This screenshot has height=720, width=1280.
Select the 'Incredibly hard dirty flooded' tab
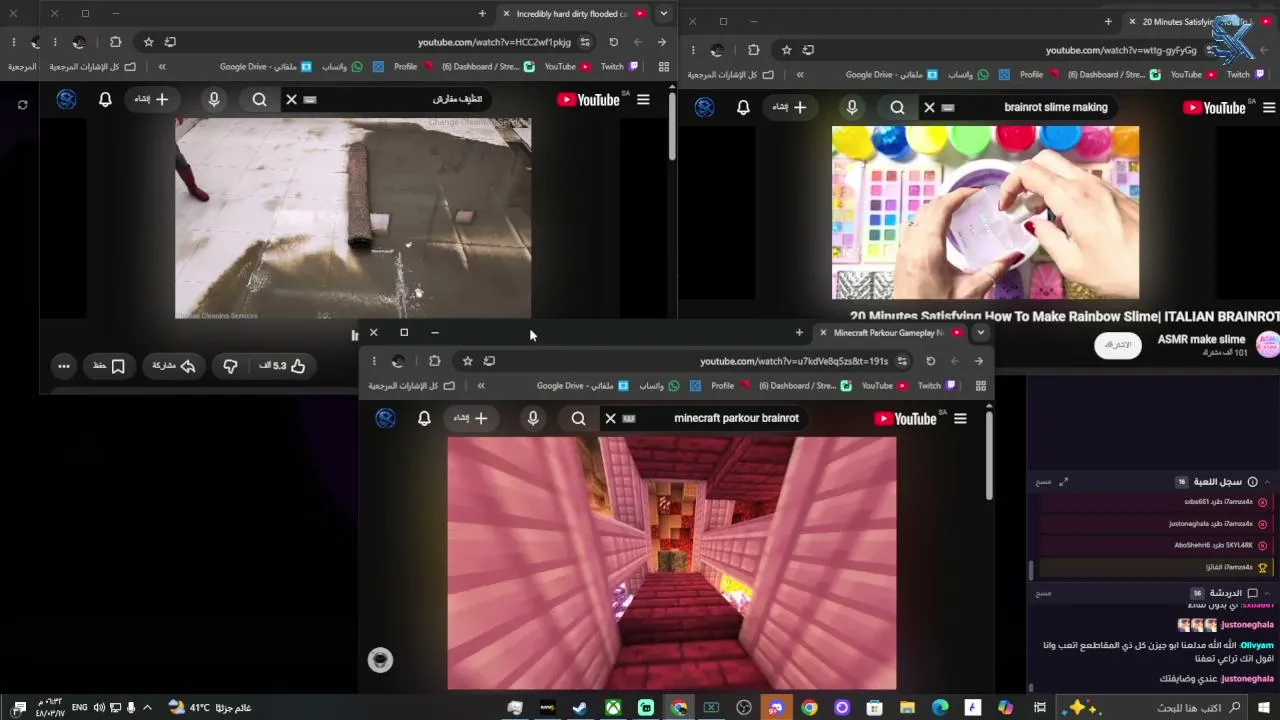575,14
